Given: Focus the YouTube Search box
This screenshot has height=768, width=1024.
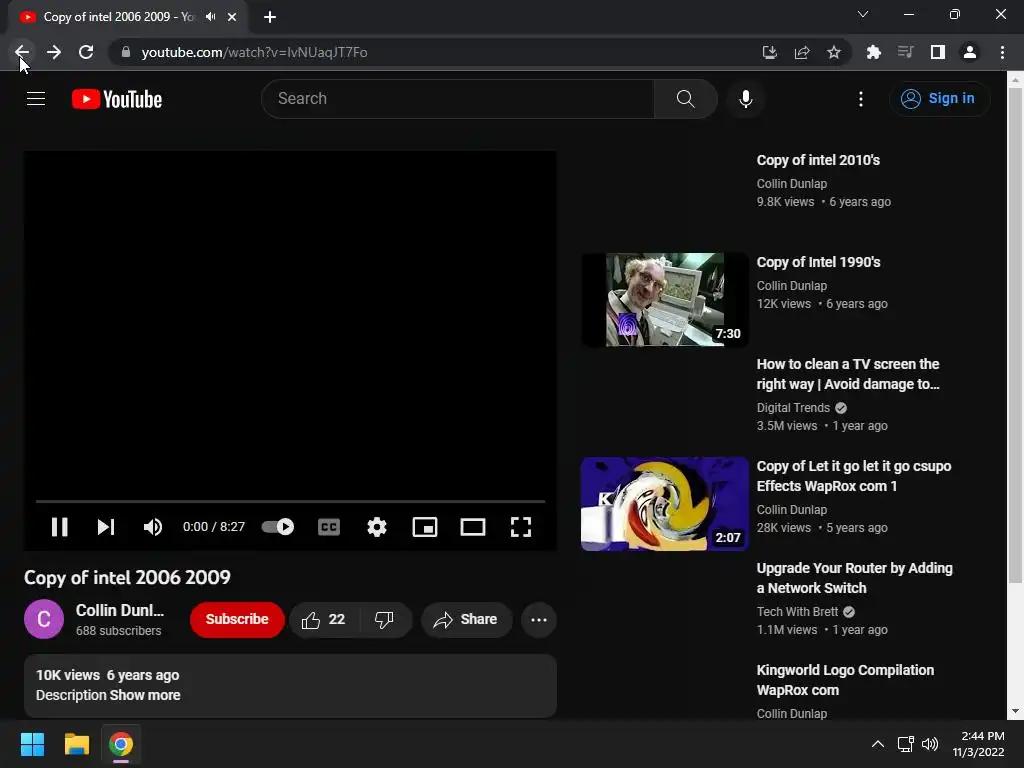Looking at the screenshot, I should [457, 99].
